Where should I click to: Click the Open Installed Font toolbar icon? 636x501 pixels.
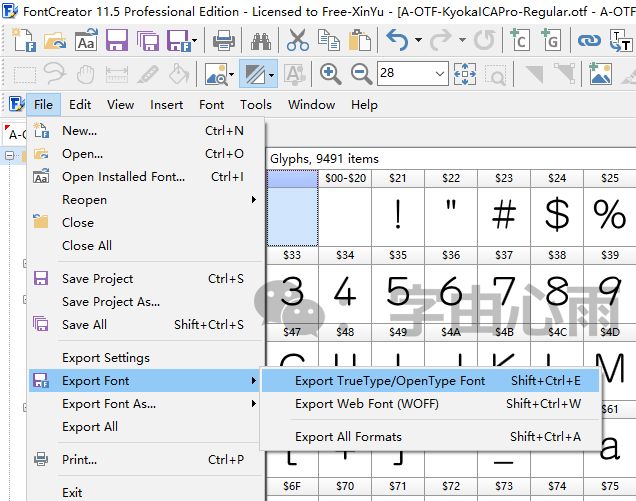(86, 40)
